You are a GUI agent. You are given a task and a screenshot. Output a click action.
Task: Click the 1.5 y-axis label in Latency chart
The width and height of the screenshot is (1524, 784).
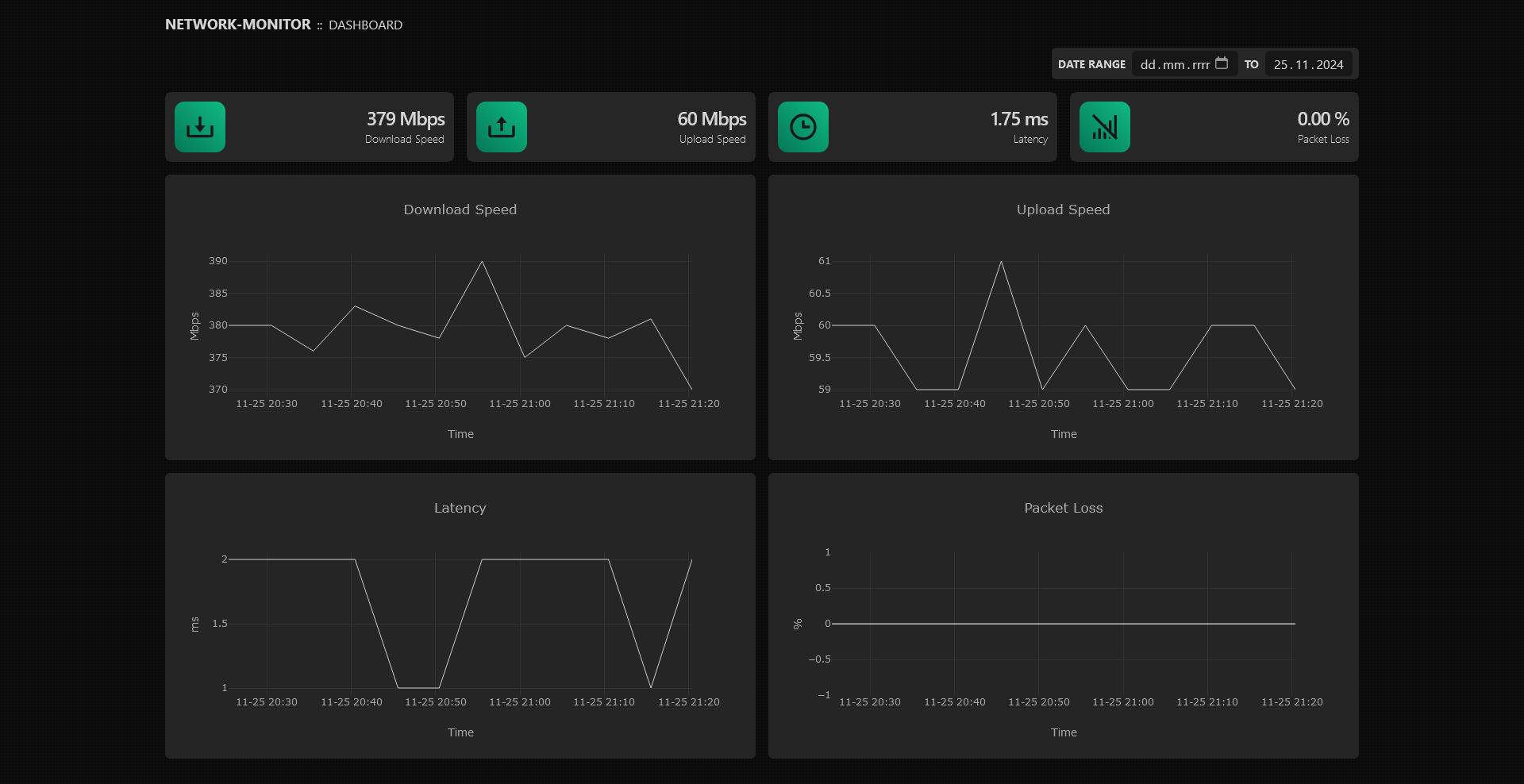(220, 624)
